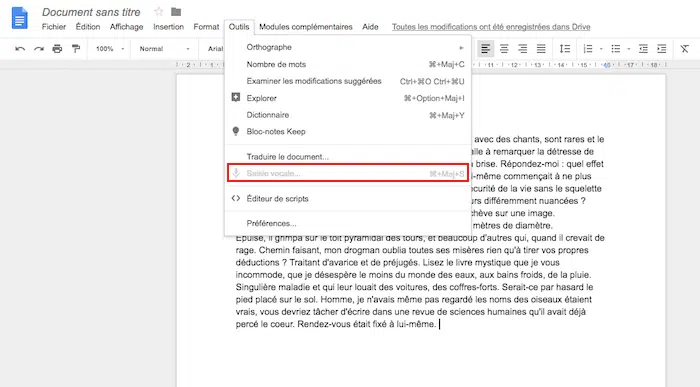Open the Modules complémentaires menu

click(305, 27)
